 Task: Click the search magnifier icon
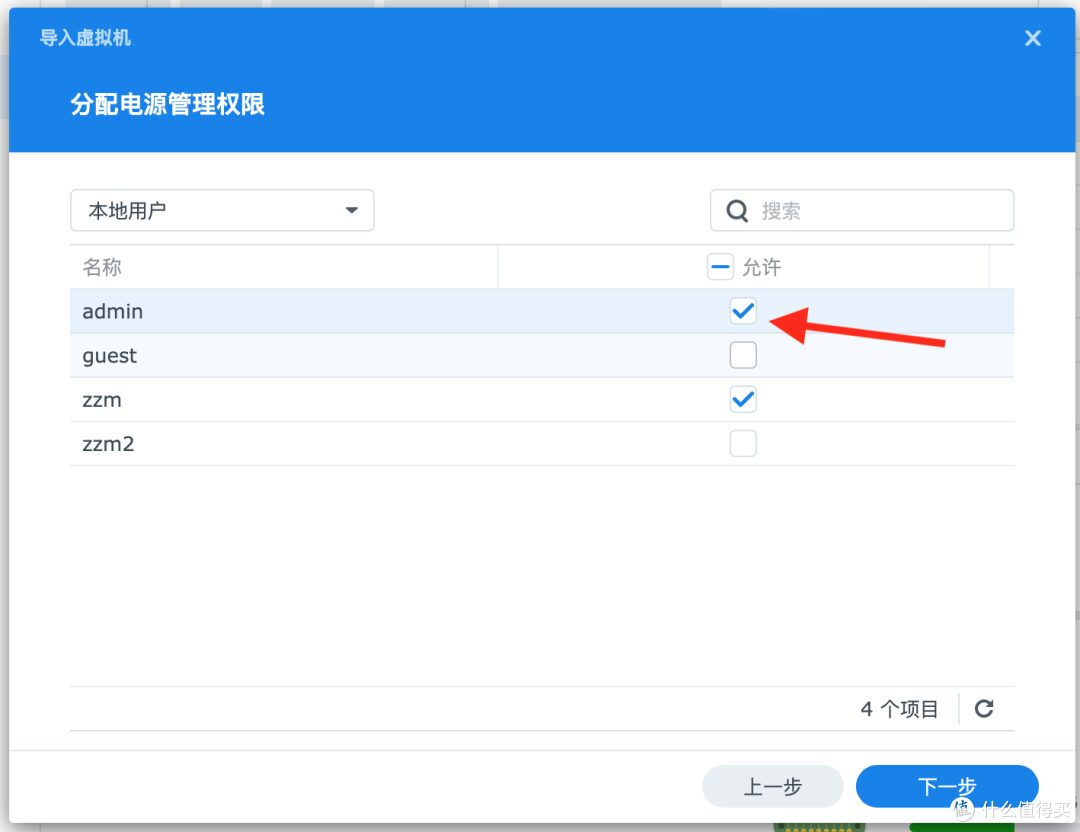coord(737,210)
